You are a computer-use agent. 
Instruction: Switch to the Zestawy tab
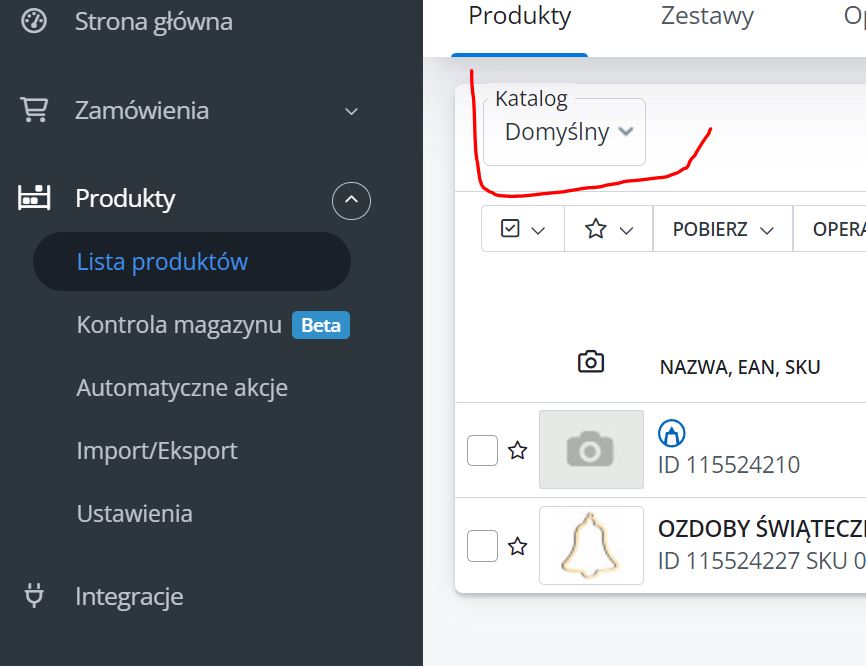(707, 16)
